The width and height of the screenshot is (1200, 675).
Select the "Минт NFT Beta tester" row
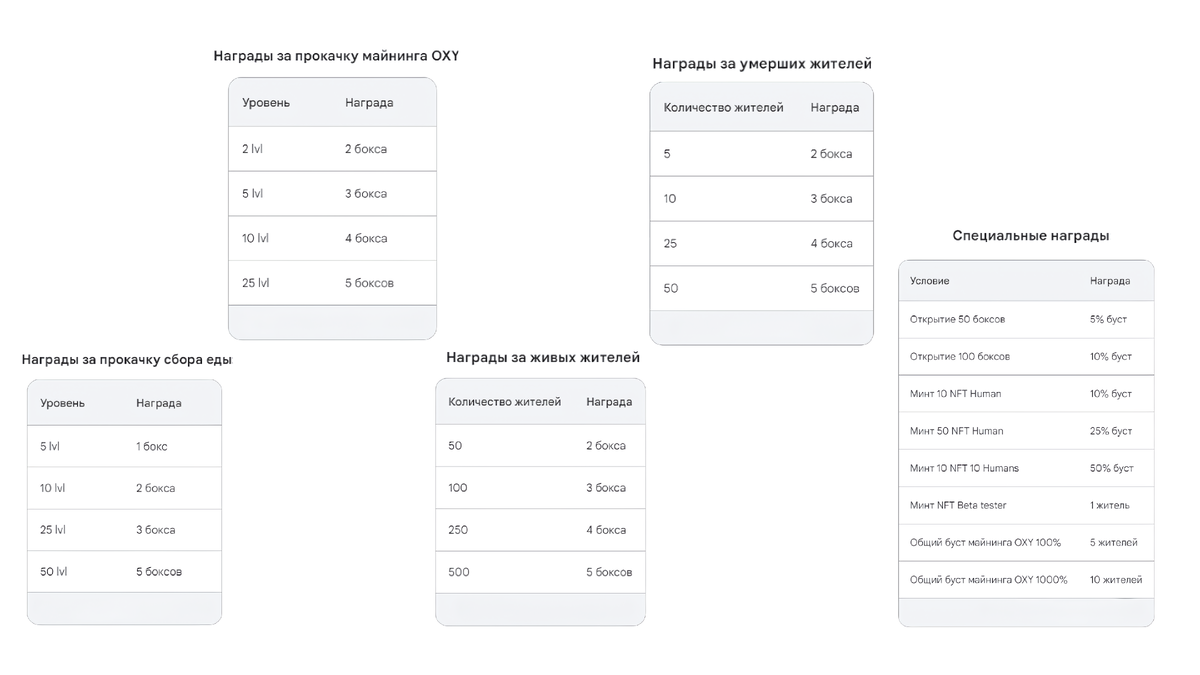coord(1026,506)
